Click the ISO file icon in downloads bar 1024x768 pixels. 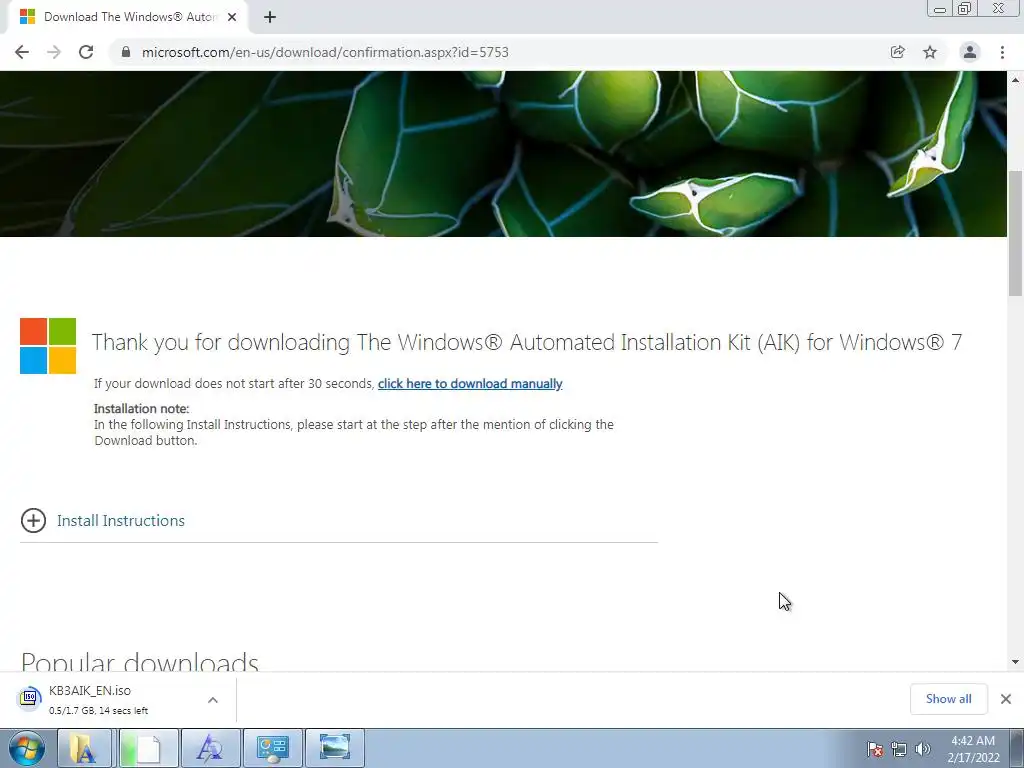pos(29,698)
